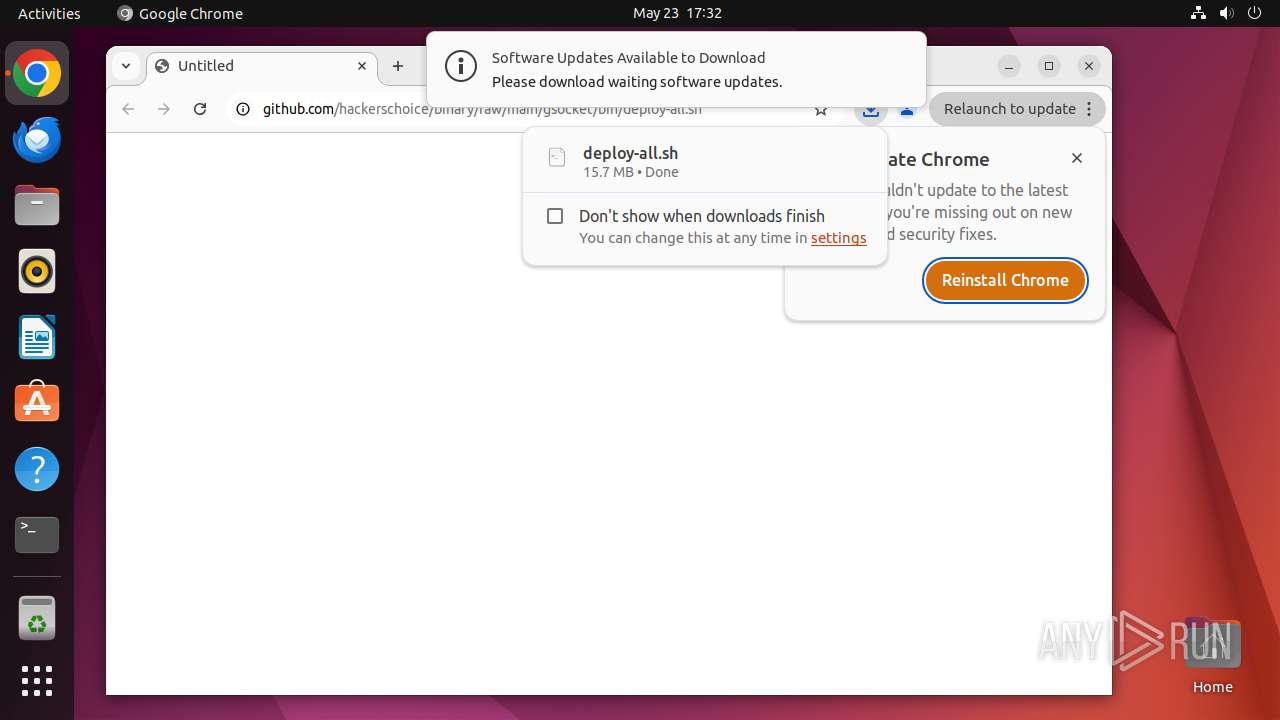Open Ubuntu Software store
This screenshot has height=720, width=1280.
(37, 403)
